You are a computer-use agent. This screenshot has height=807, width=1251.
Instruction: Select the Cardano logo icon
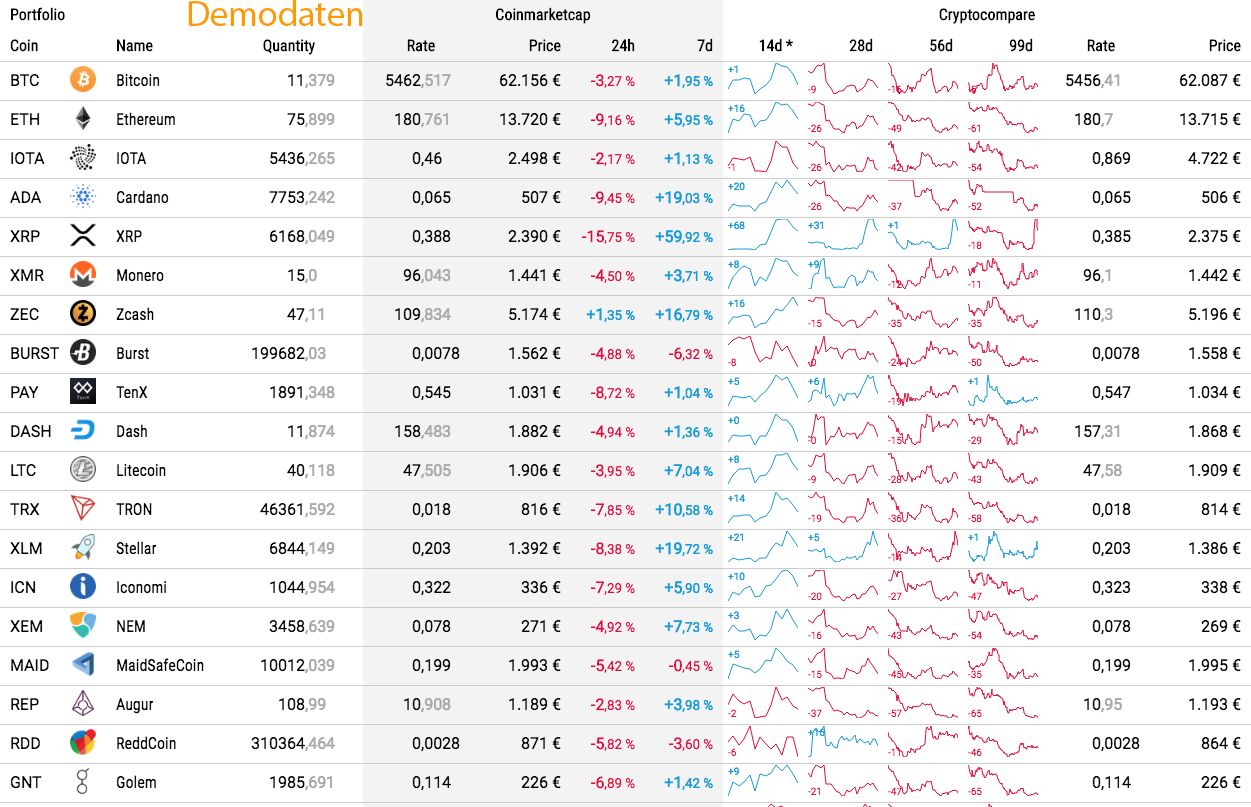click(83, 197)
